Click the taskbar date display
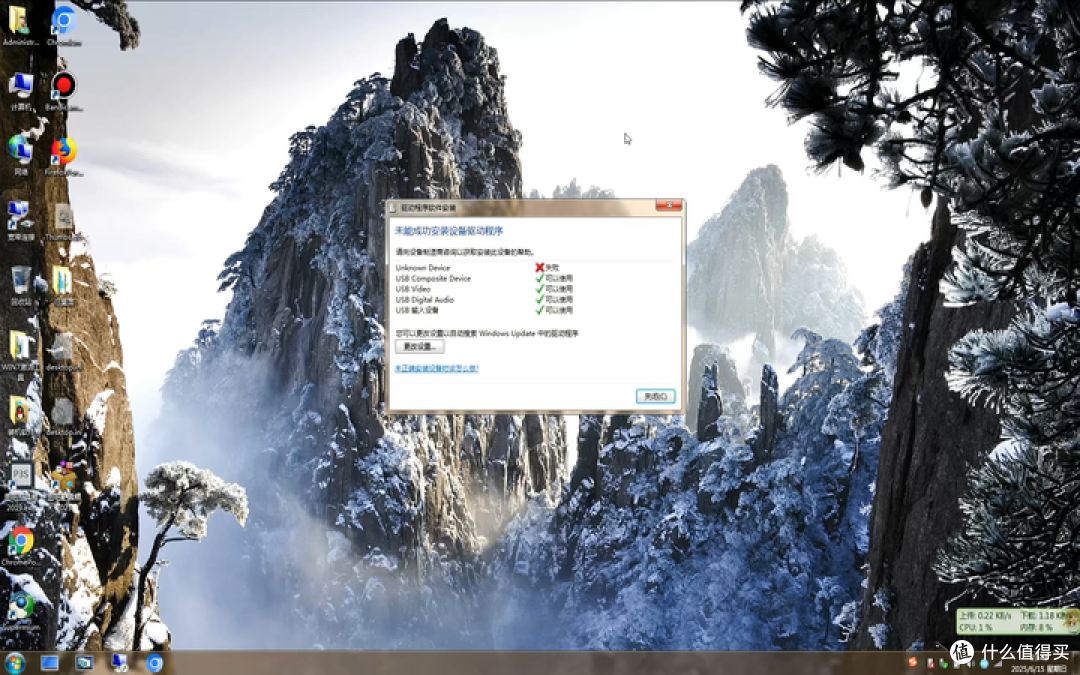Image resolution: width=1080 pixels, height=675 pixels. 1039,668
